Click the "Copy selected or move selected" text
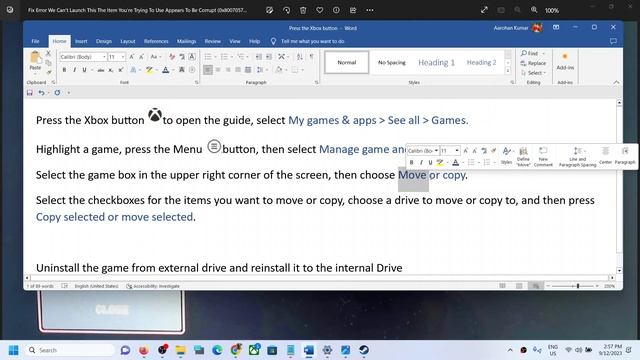This screenshot has width=640, height=360. pos(114,217)
